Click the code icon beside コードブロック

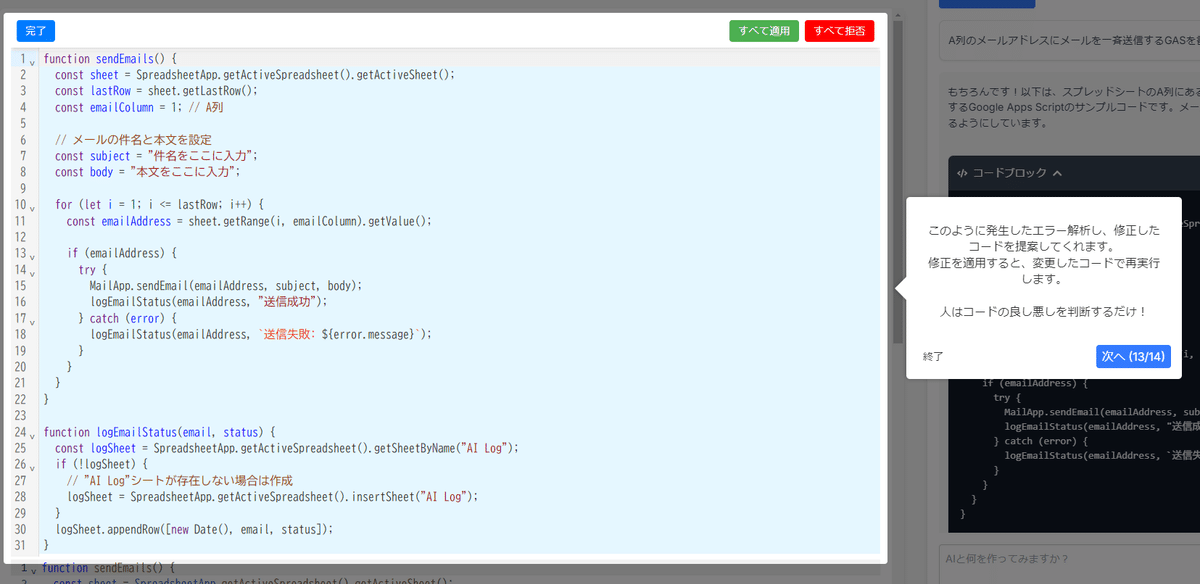(x=962, y=173)
